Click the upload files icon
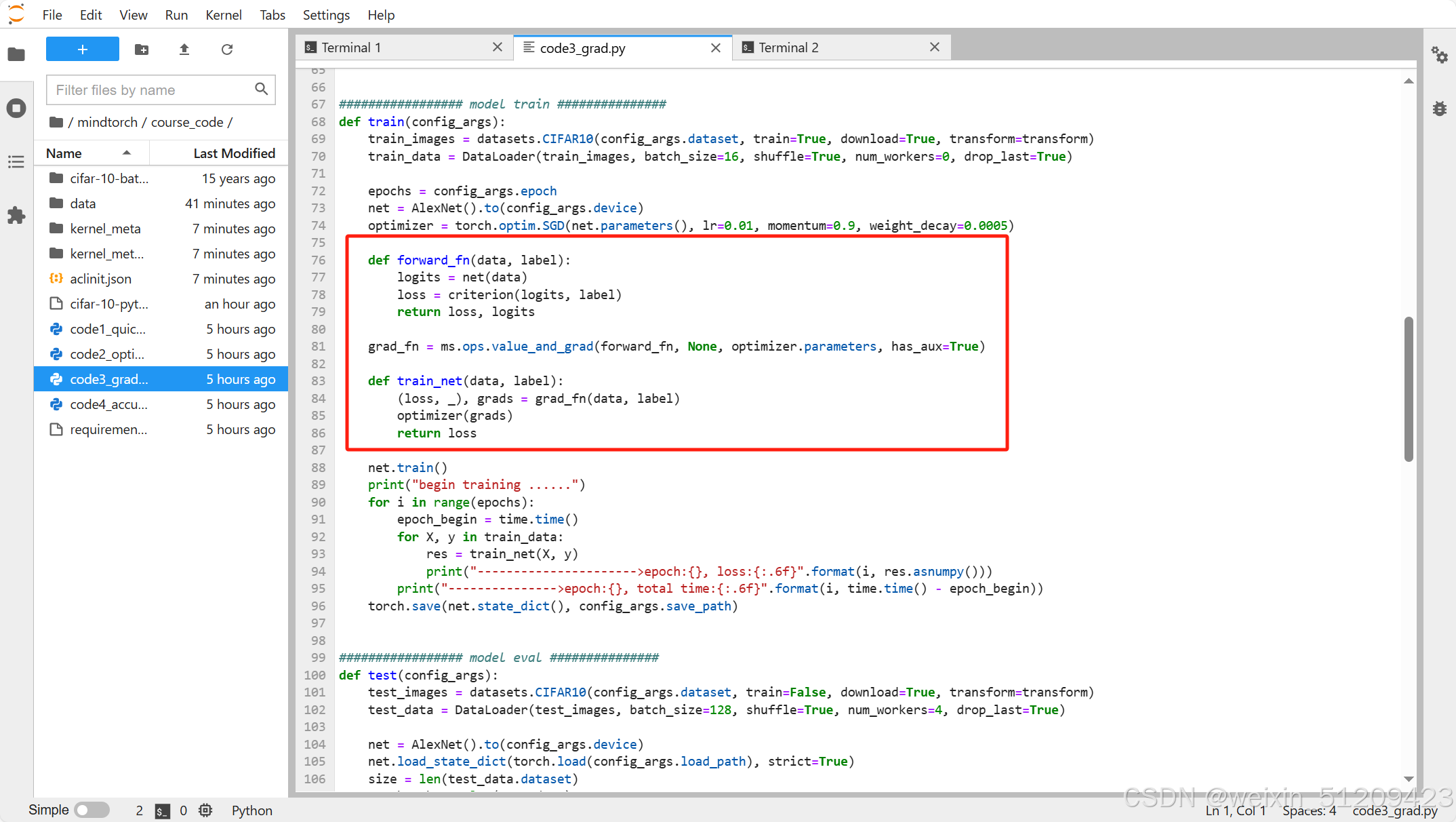 point(184,50)
